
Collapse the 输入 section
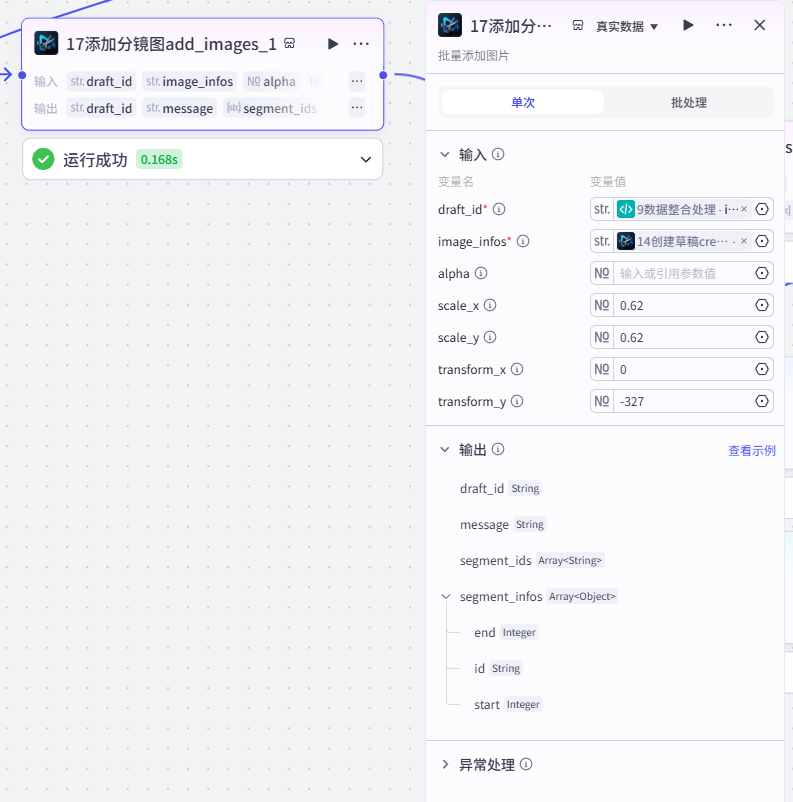coord(445,154)
